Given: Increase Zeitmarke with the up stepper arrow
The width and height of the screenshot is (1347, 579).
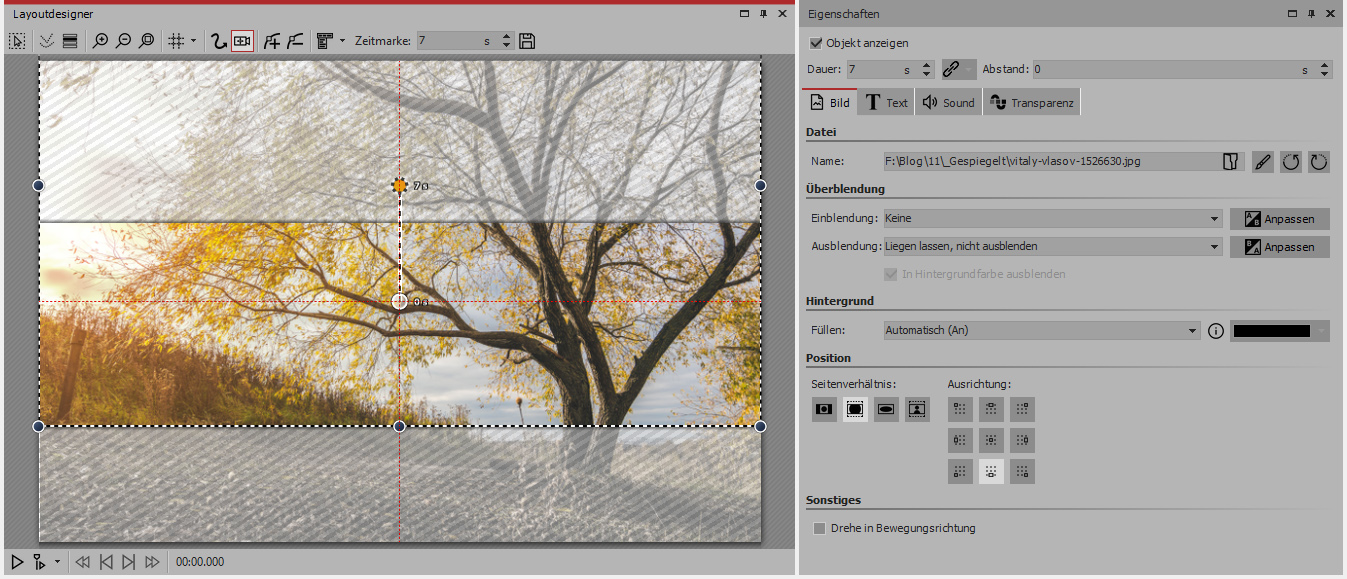Looking at the screenshot, I should tap(506, 37).
